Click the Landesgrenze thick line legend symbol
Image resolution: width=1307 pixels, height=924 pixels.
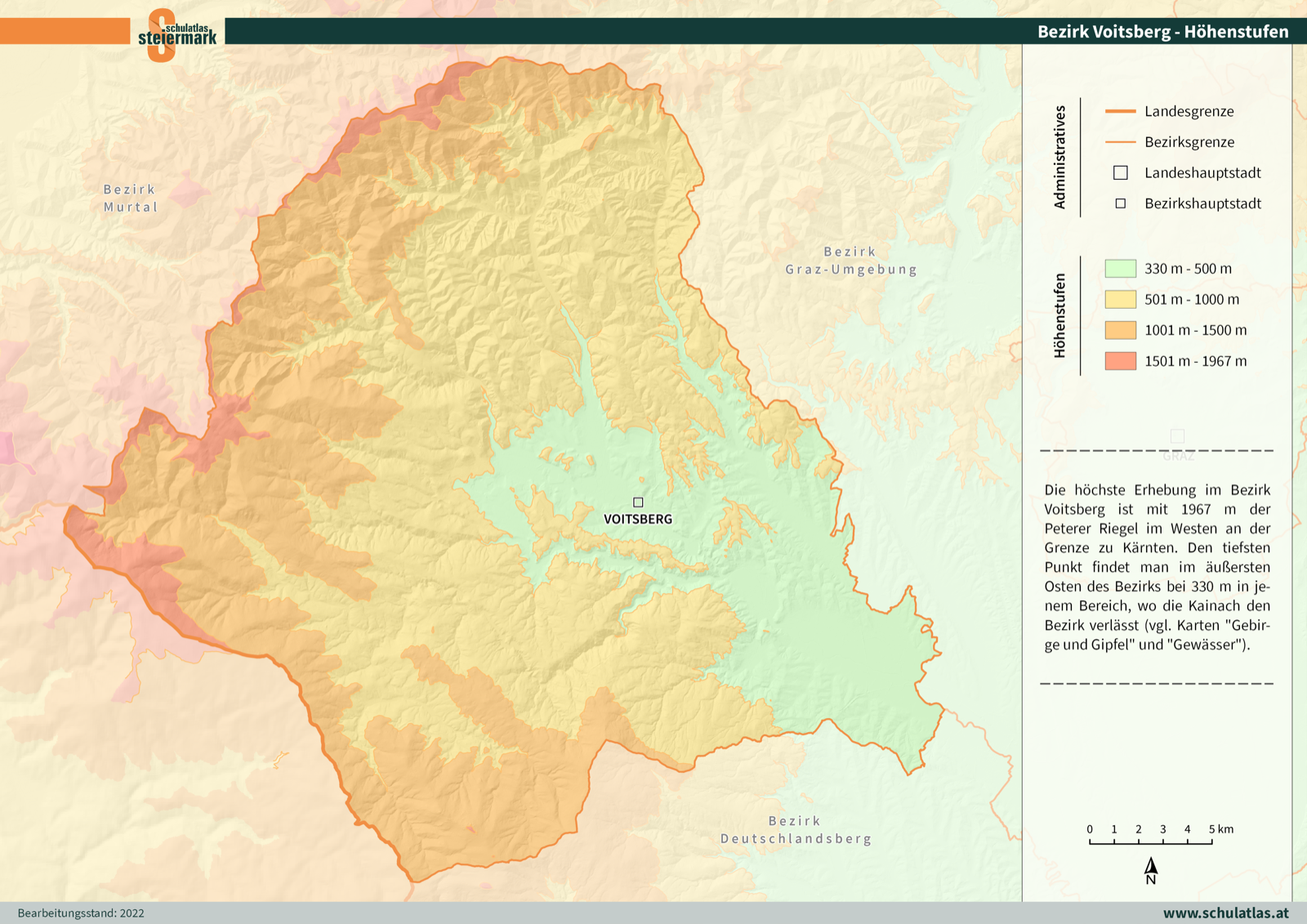click(x=1120, y=111)
